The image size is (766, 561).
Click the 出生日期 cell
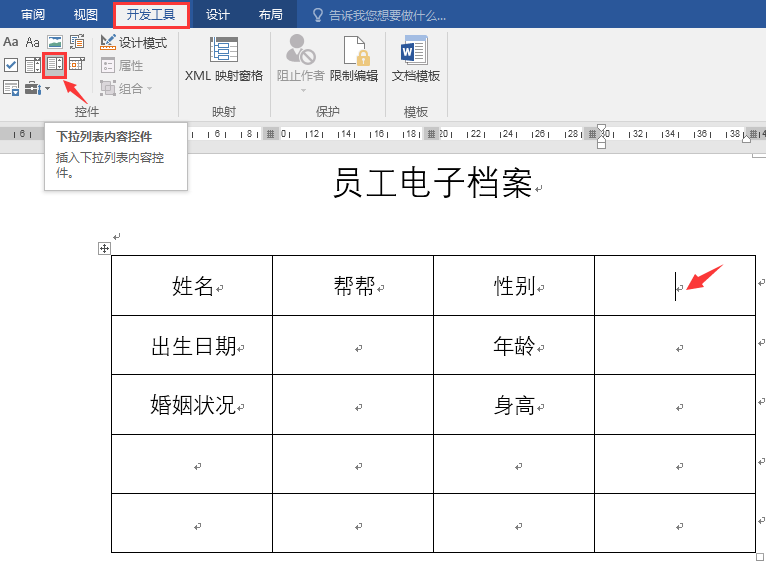point(192,345)
